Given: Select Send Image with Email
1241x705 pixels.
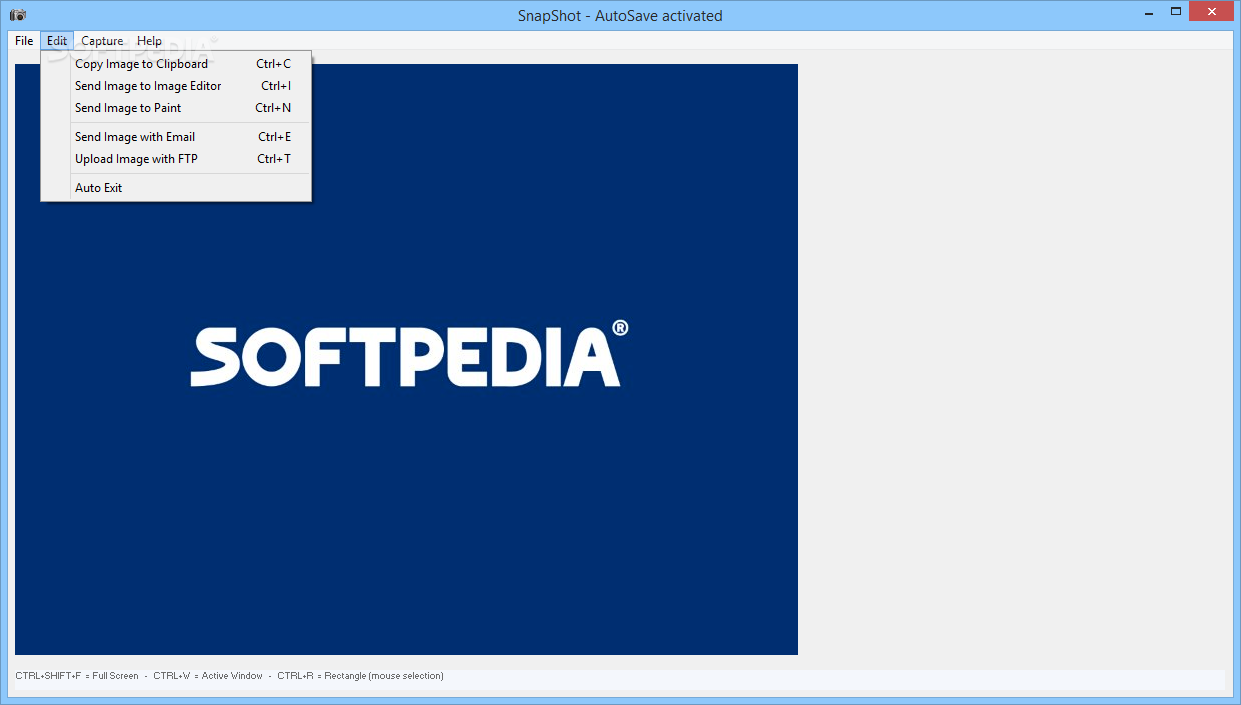Looking at the screenshot, I should click(x=176, y=137).
